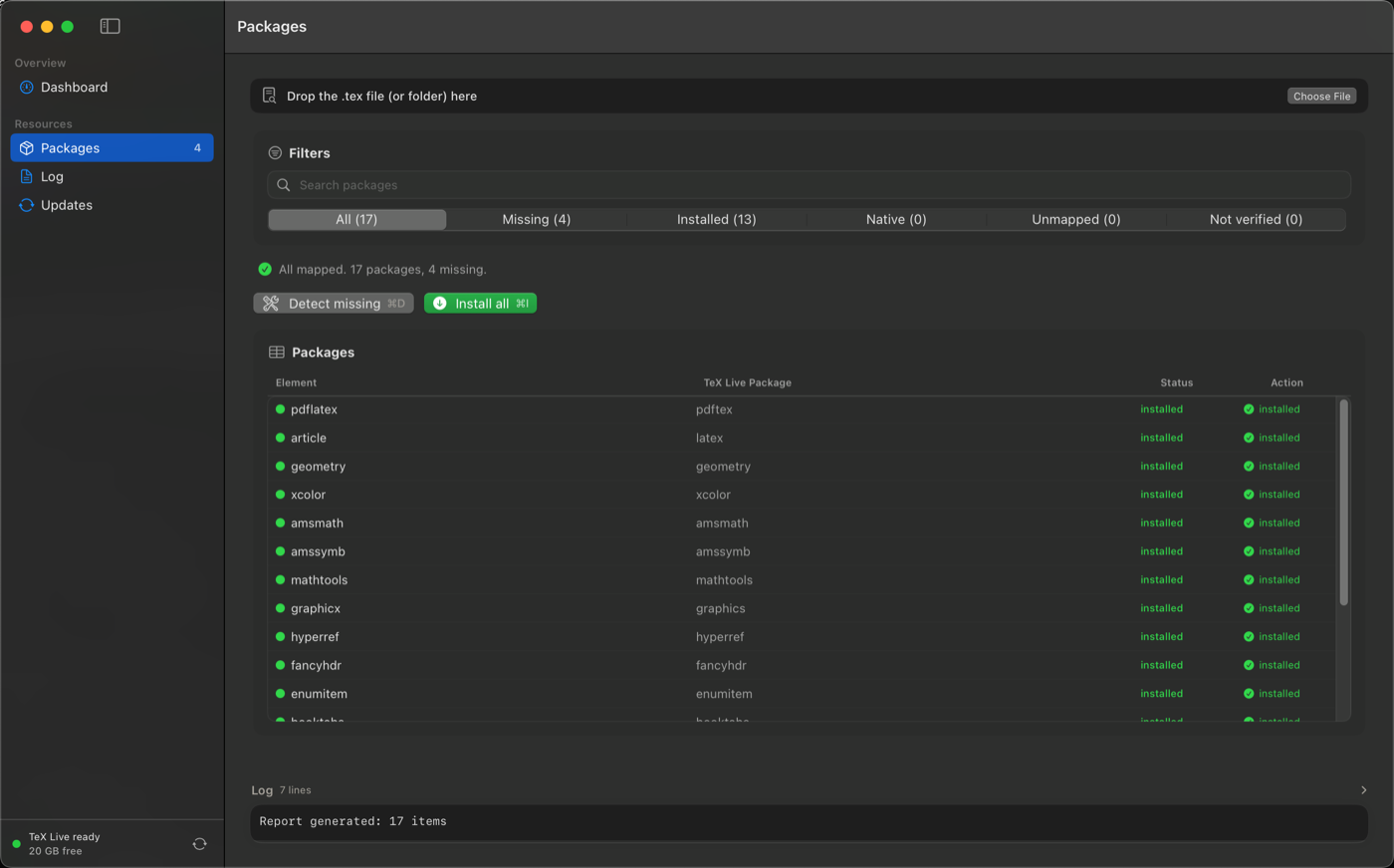This screenshot has height=868, width=1394.
Task: Click the magnifying glass search icon
Action: click(x=284, y=185)
